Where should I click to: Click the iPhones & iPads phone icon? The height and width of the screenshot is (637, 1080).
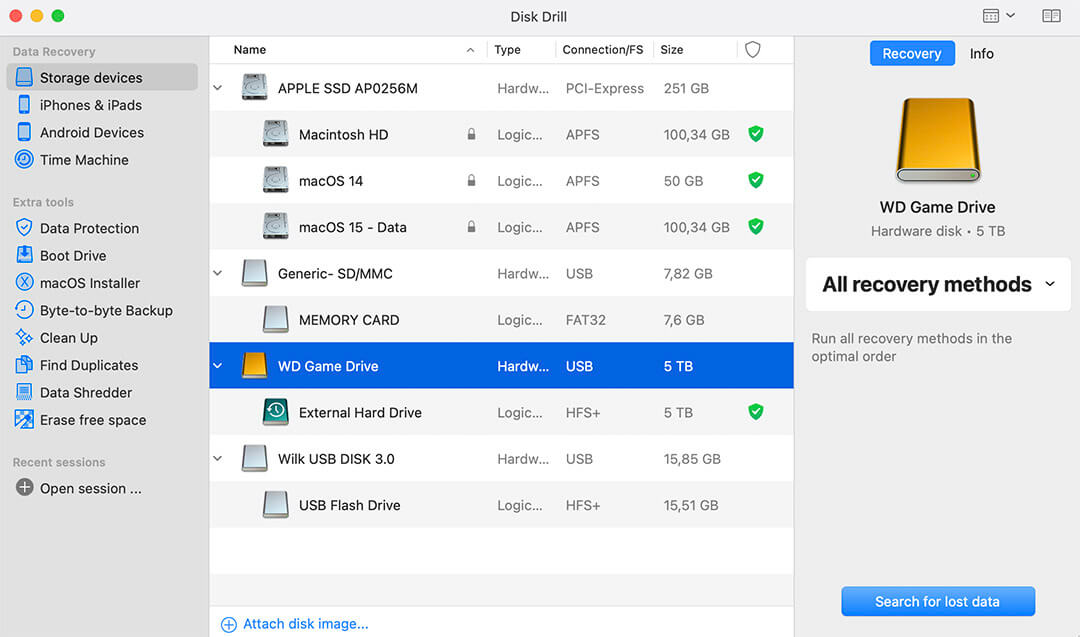[x=24, y=105]
